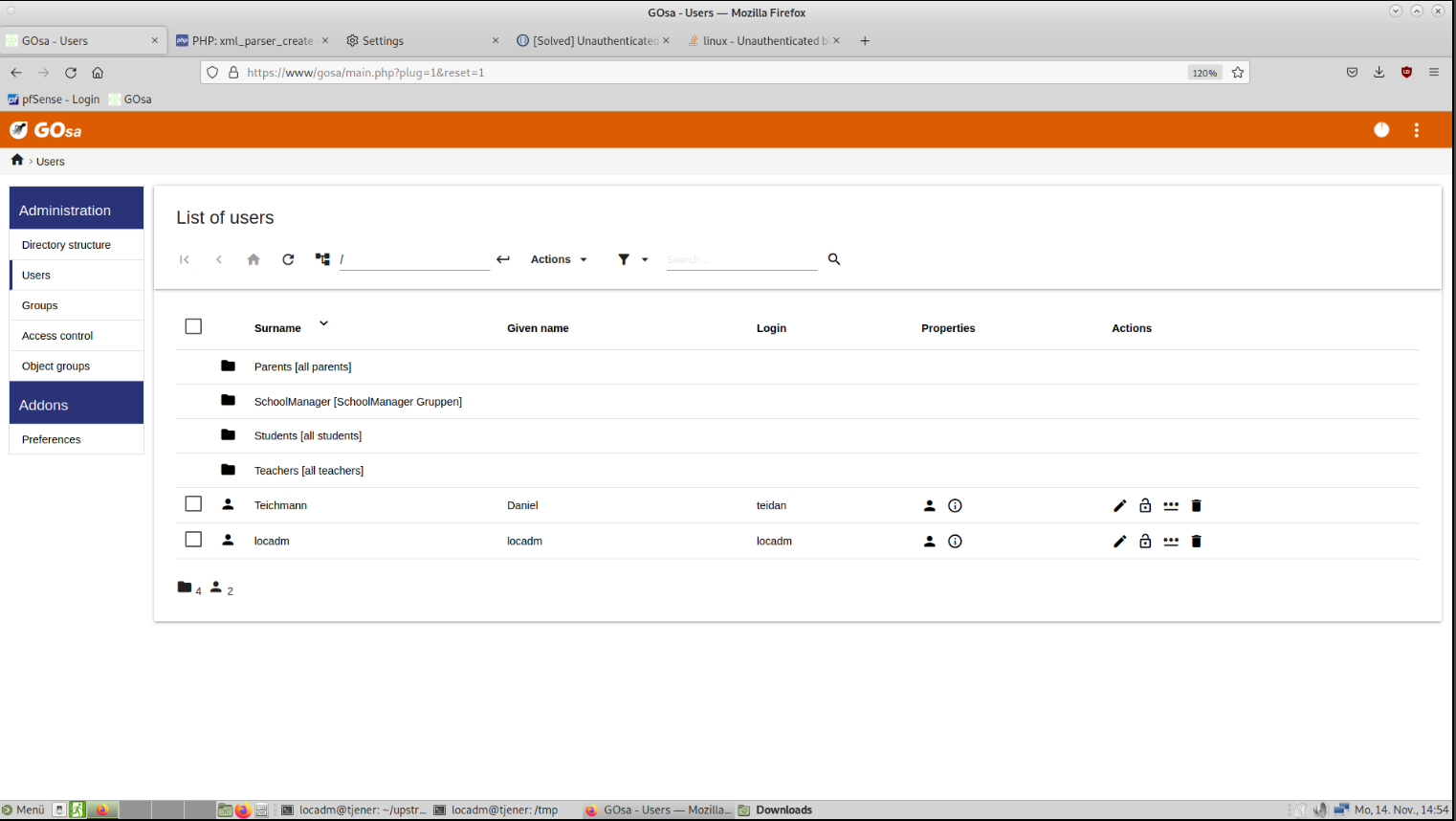Image resolution: width=1456 pixels, height=821 pixels.
Task: Open more actions dots for Teichmann
Action: [1171, 506]
